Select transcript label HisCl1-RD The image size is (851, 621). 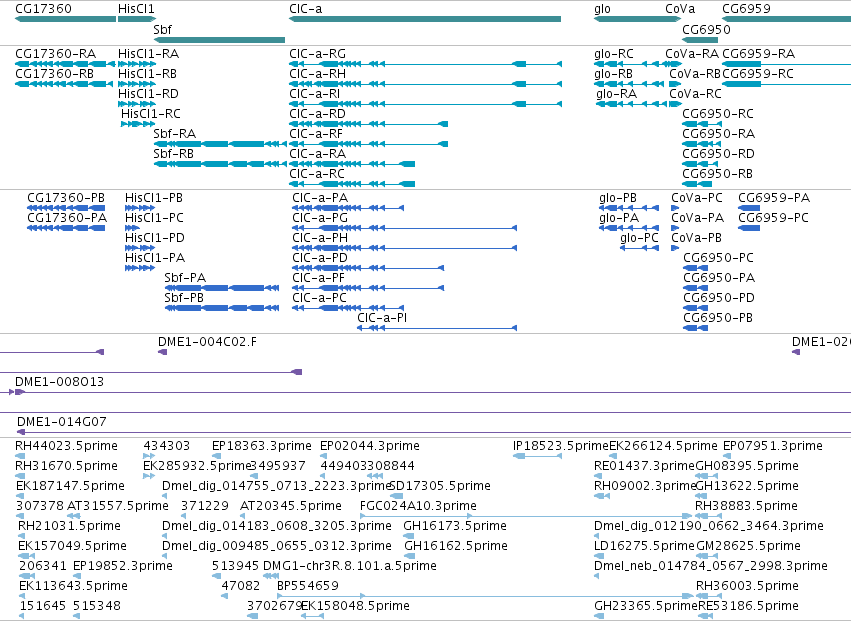(148, 93)
